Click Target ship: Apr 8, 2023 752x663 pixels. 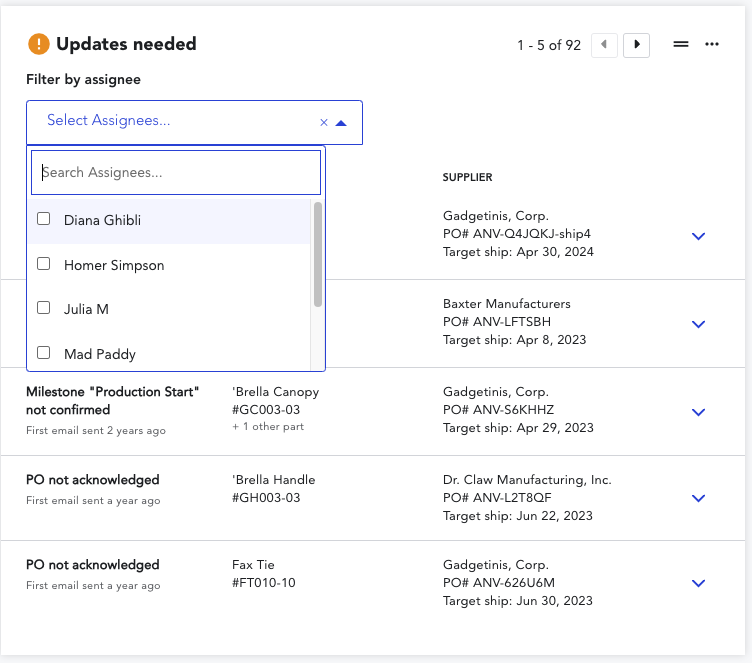pyautogui.click(x=514, y=340)
